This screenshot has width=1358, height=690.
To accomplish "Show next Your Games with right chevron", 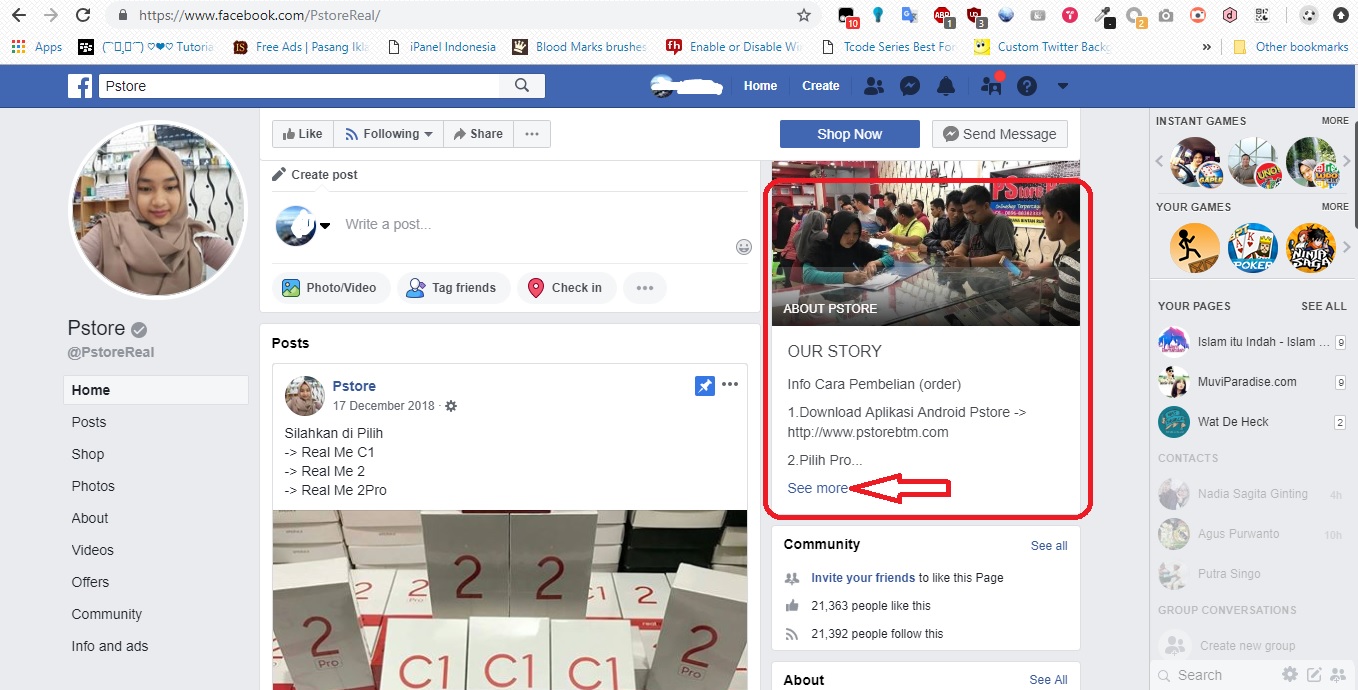I will 1346,247.
